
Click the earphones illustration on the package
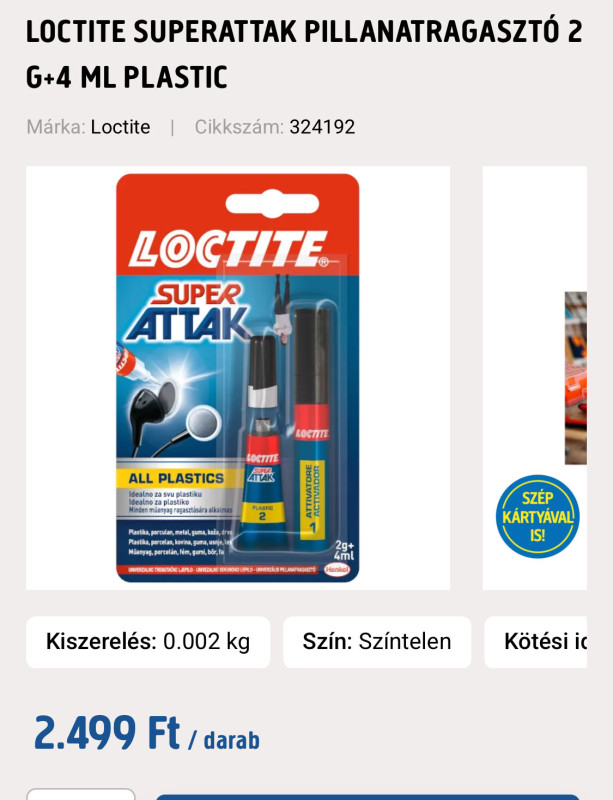(x=170, y=417)
